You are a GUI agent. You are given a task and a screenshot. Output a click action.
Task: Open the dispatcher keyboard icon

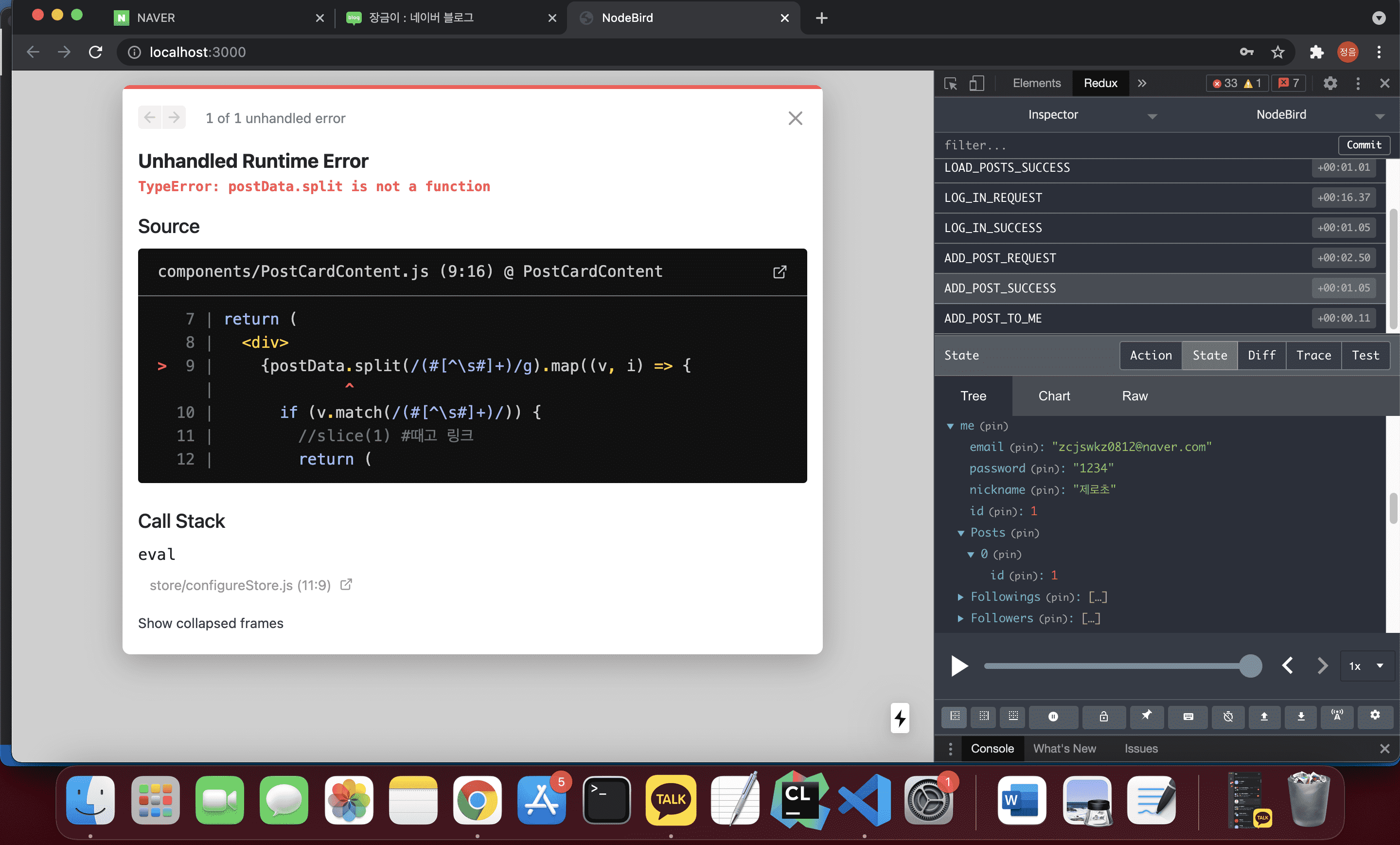[x=1187, y=717]
